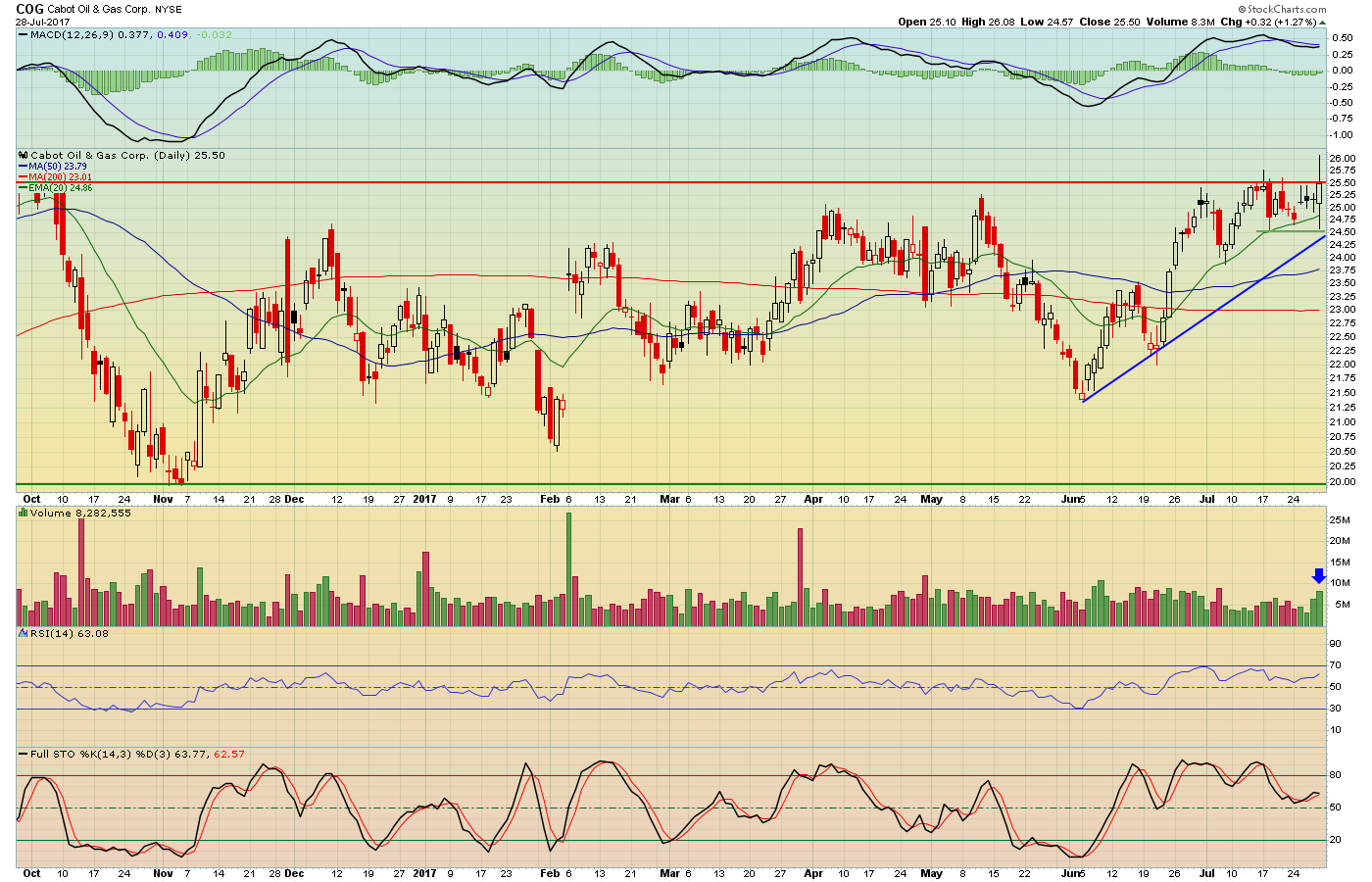
Task: Click the company name 'Cabot Oil & Gas Corp.' in the header
Action: click(99, 9)
